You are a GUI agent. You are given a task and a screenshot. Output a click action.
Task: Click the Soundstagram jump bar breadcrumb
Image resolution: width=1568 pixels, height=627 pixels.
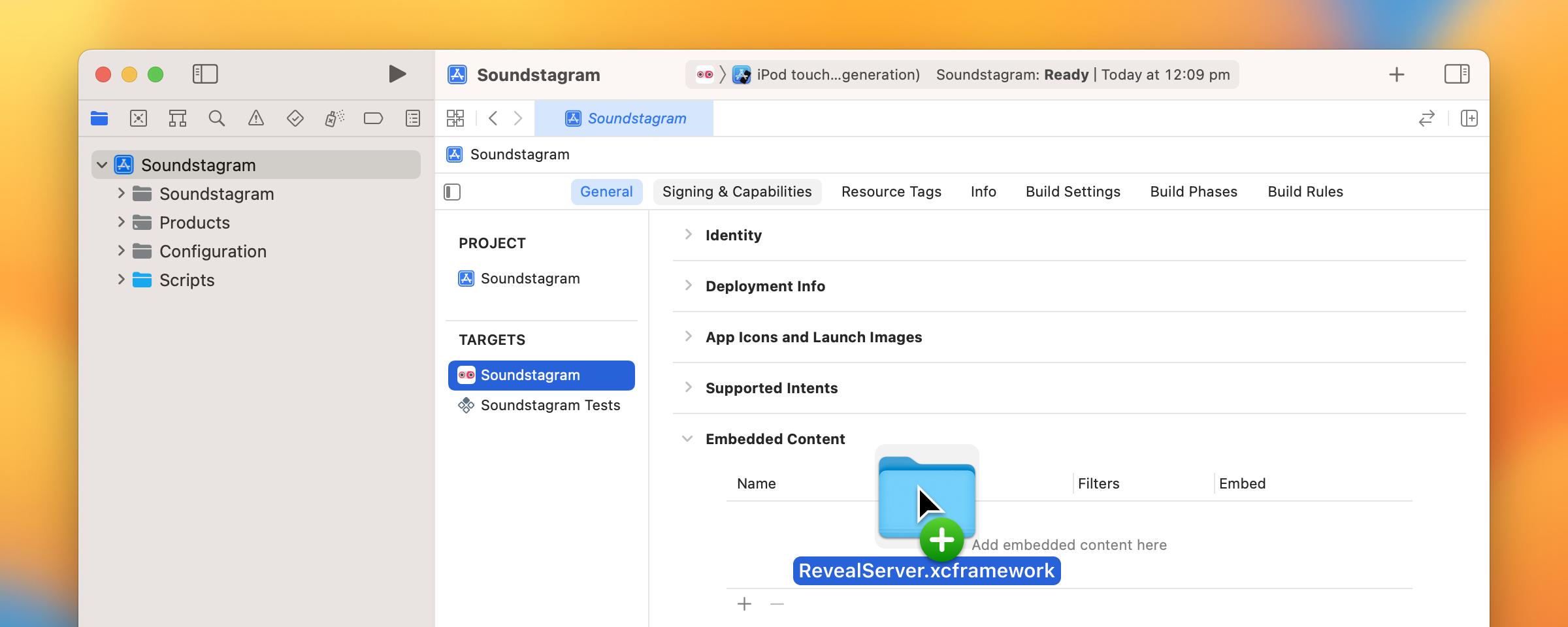[508, 155]
